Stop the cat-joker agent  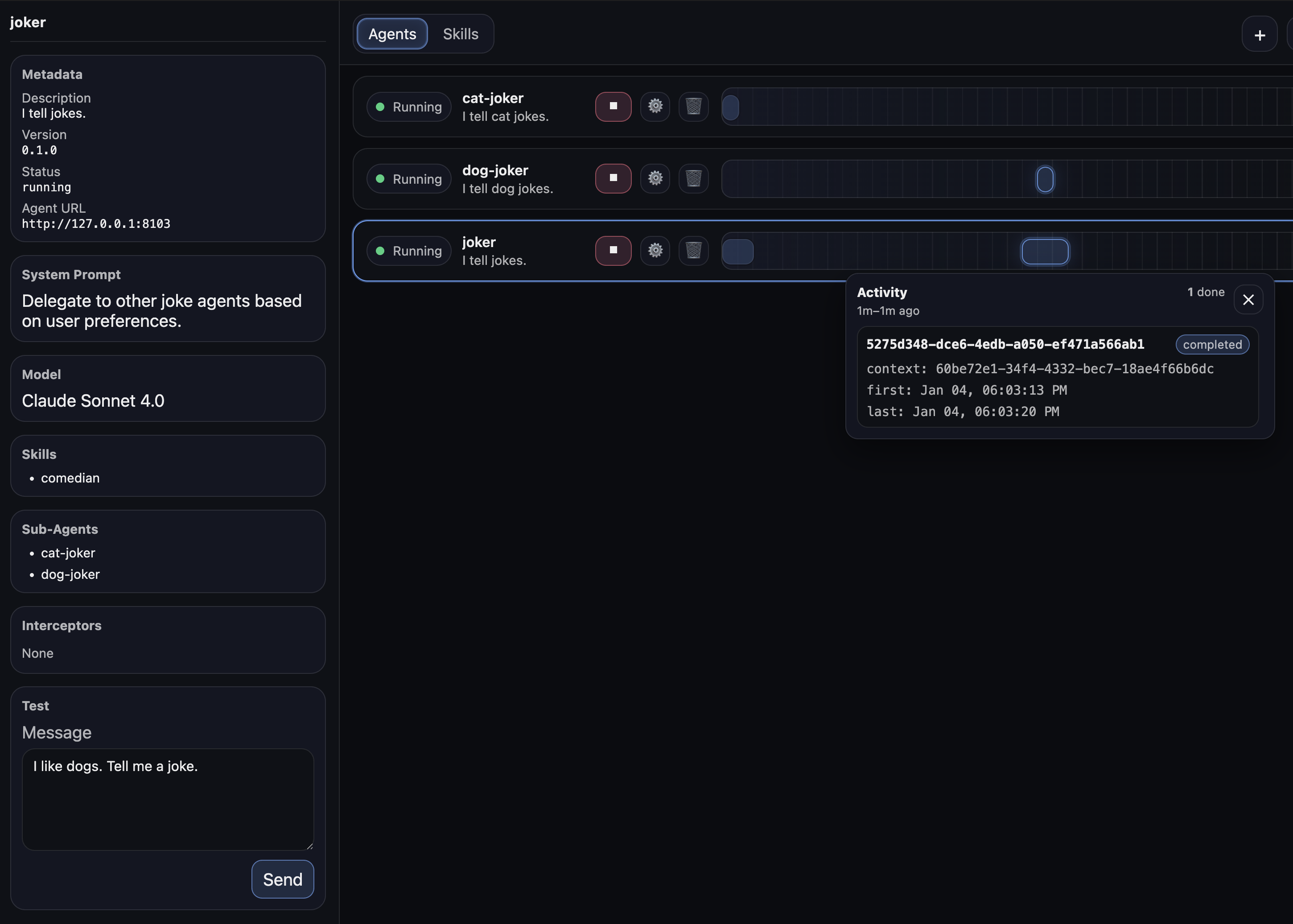click(x=613, y=107)
